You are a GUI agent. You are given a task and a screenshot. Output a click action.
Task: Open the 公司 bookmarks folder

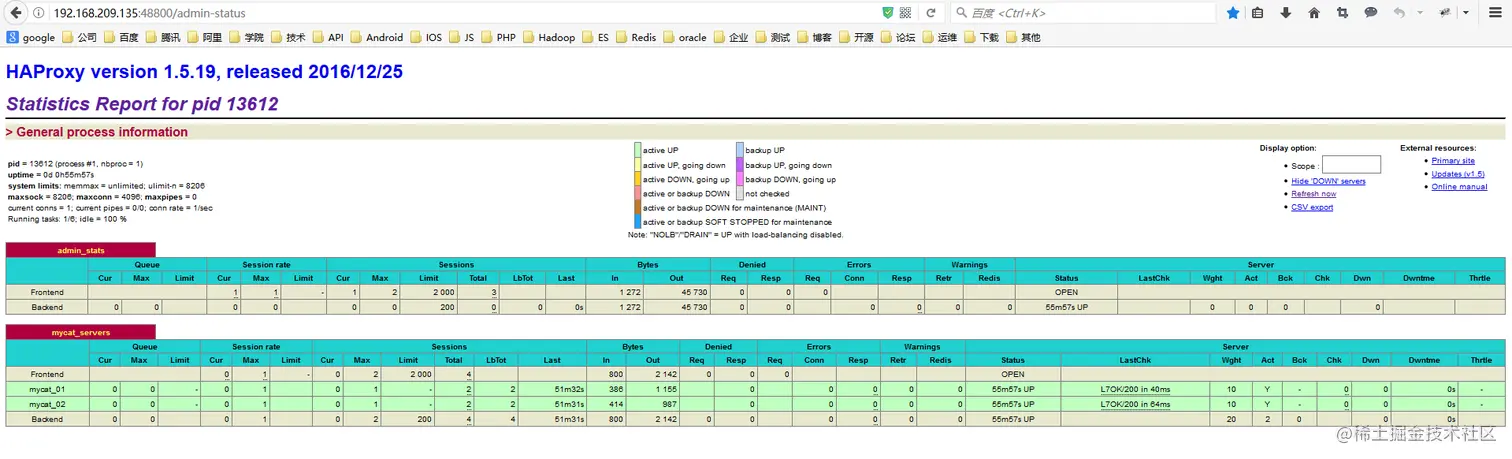point(80,37)
